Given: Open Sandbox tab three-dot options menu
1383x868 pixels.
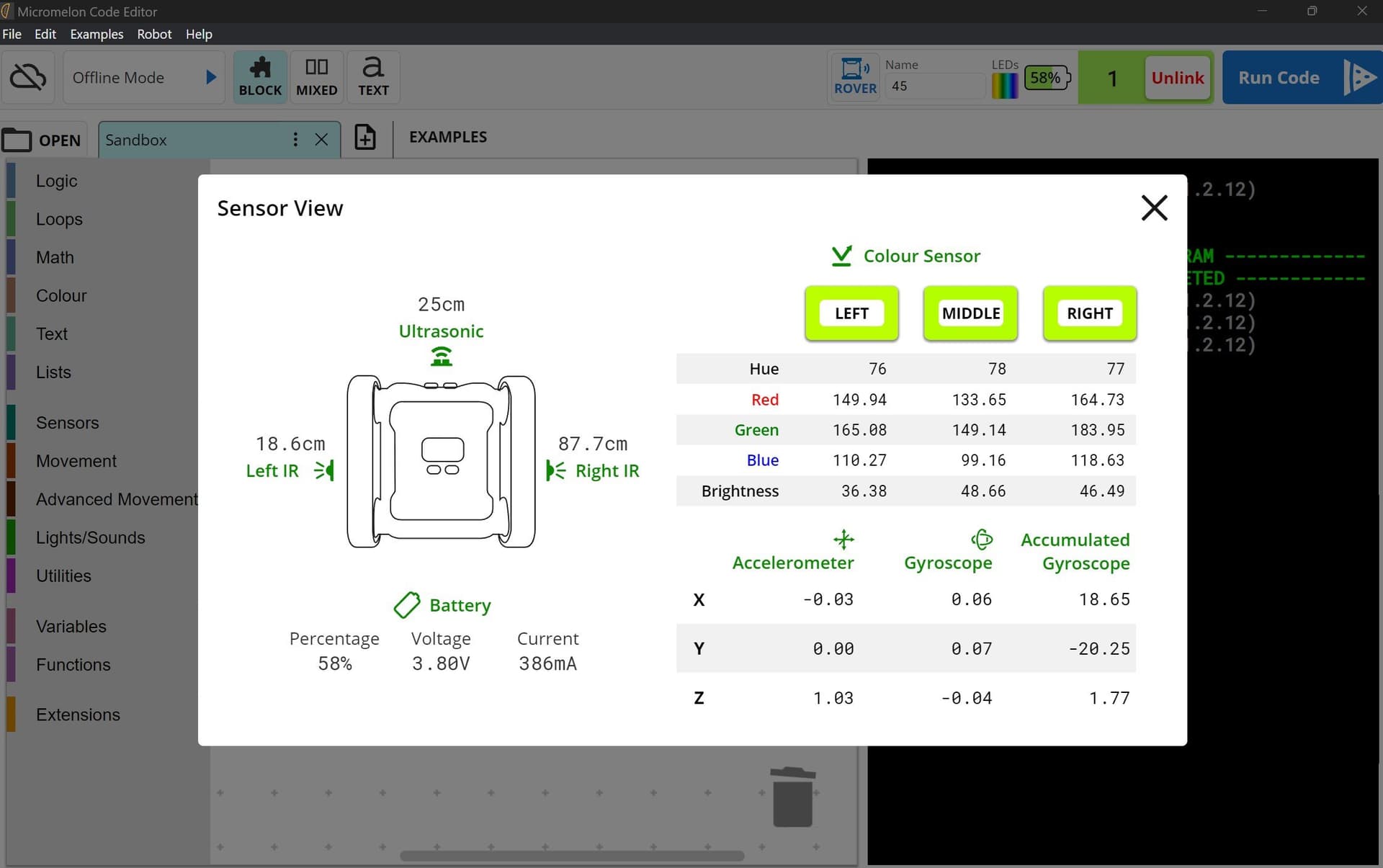Looking at the screenshot, I should (x=295, y=140).
